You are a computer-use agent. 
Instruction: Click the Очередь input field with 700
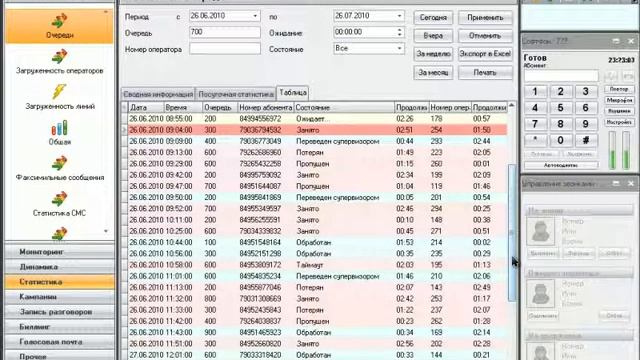coord(225,32)
